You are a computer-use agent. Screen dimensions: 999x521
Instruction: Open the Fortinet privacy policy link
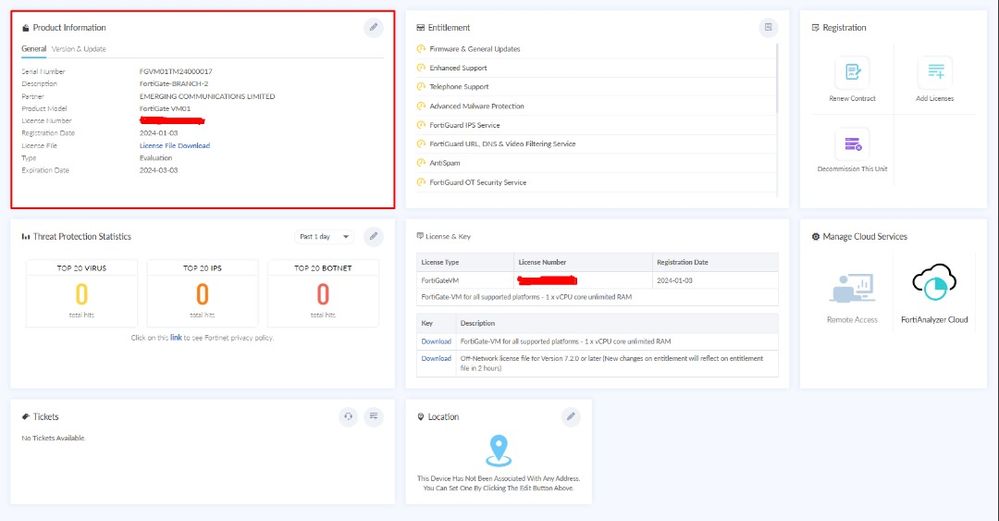pos(176,338)
